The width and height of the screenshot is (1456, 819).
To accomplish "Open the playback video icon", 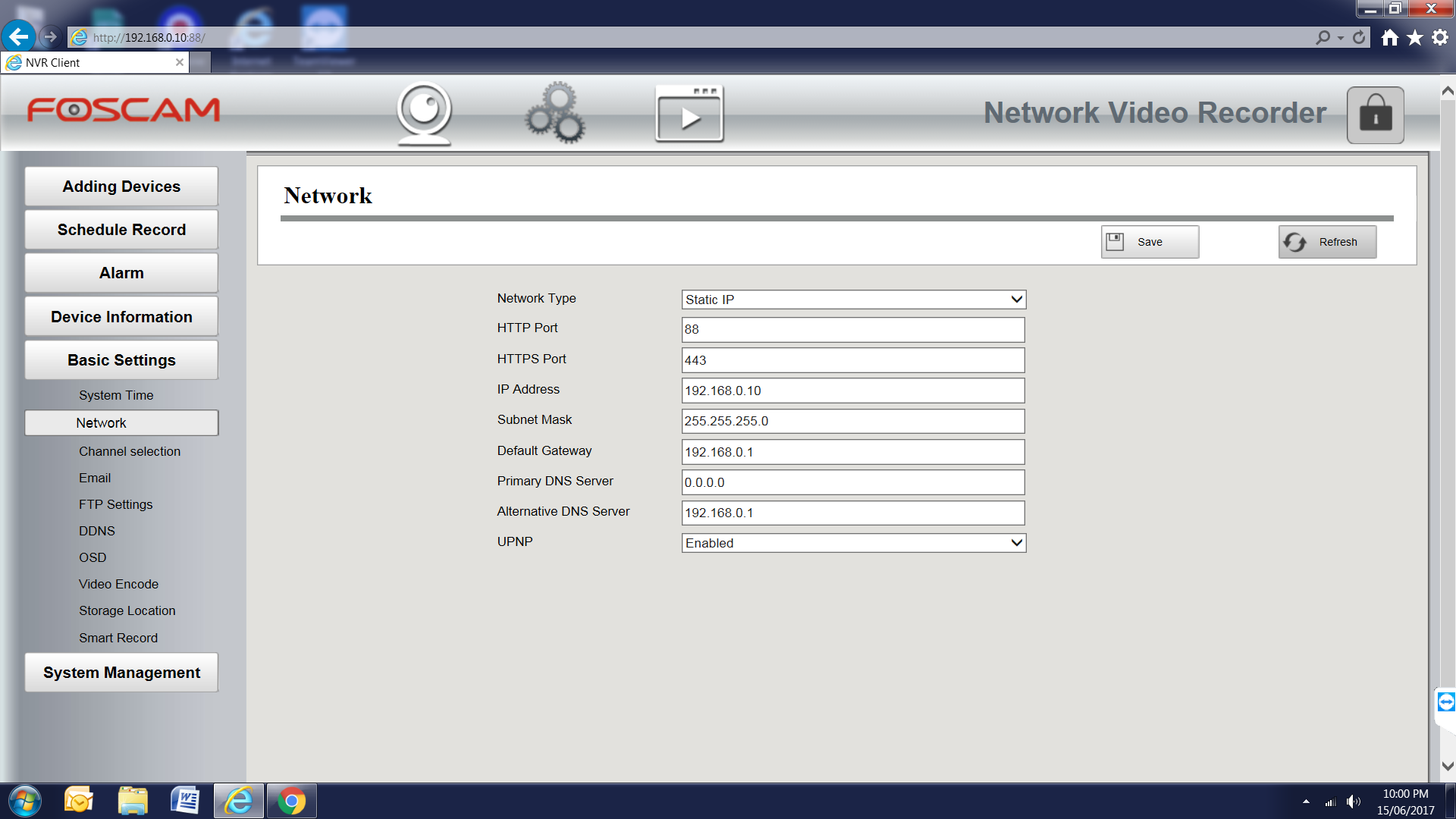I will [689, 115].
